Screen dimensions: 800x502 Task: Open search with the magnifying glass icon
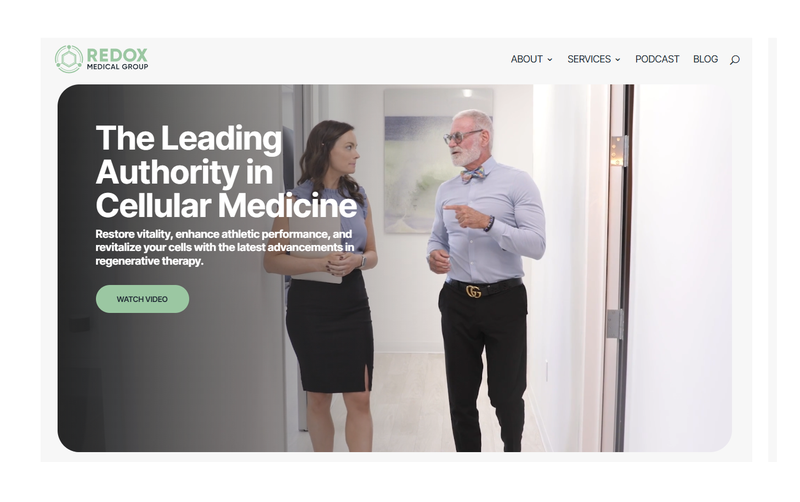(x=735, y=60)
